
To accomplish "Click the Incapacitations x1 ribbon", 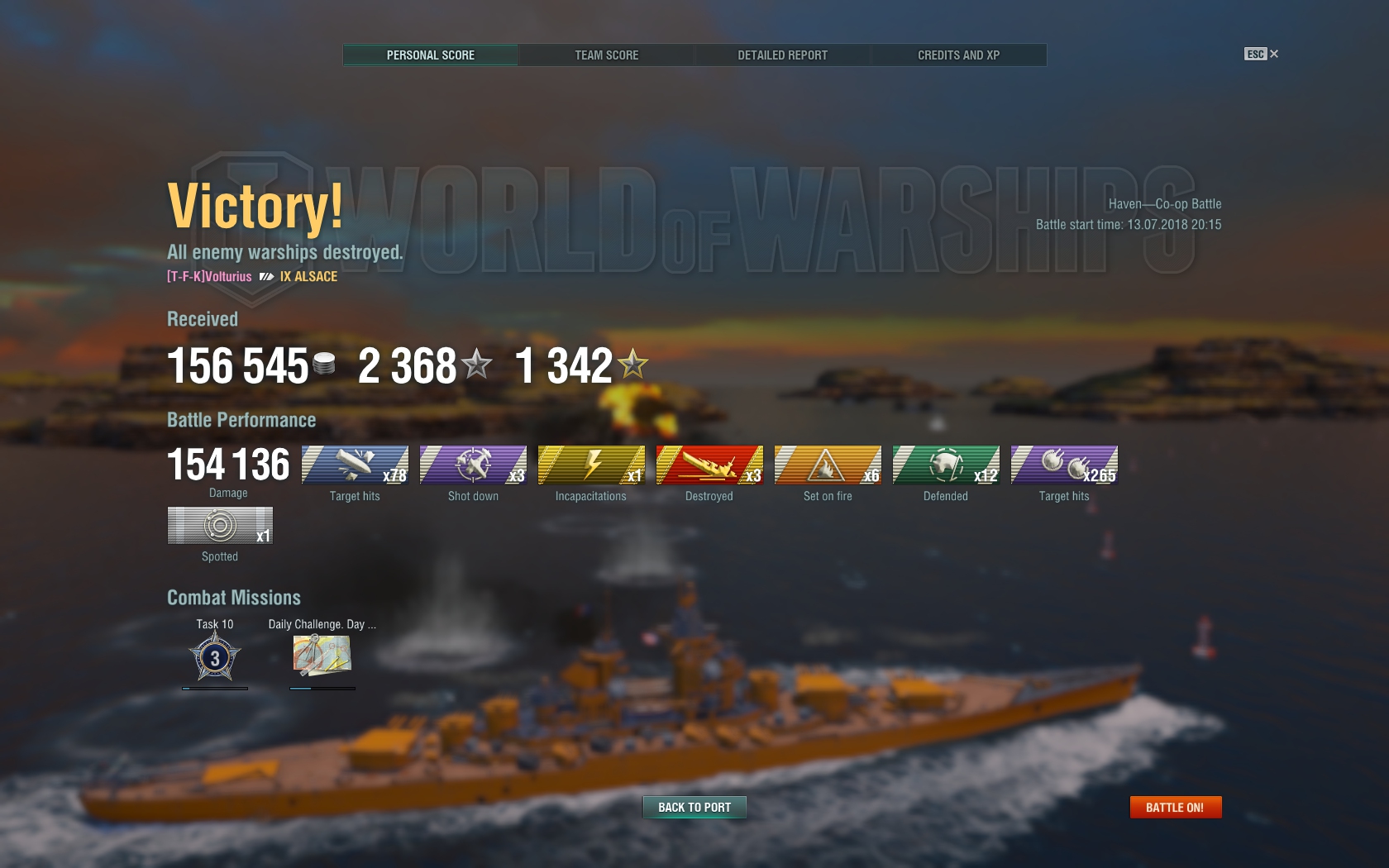I will (x=591, y=465).
